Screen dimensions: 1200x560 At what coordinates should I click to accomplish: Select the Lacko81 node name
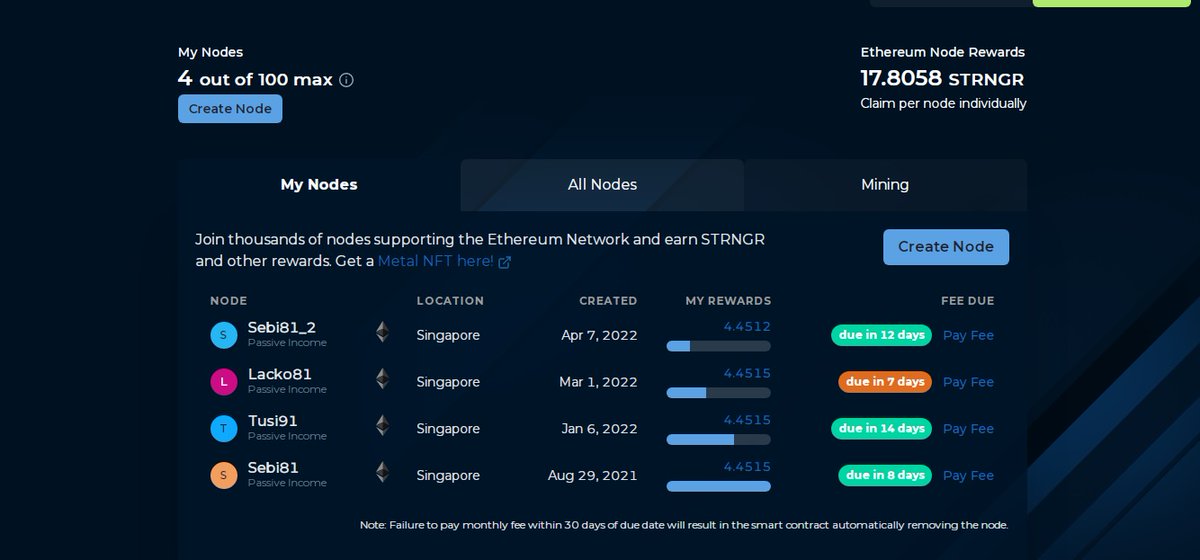click(280, 374)
